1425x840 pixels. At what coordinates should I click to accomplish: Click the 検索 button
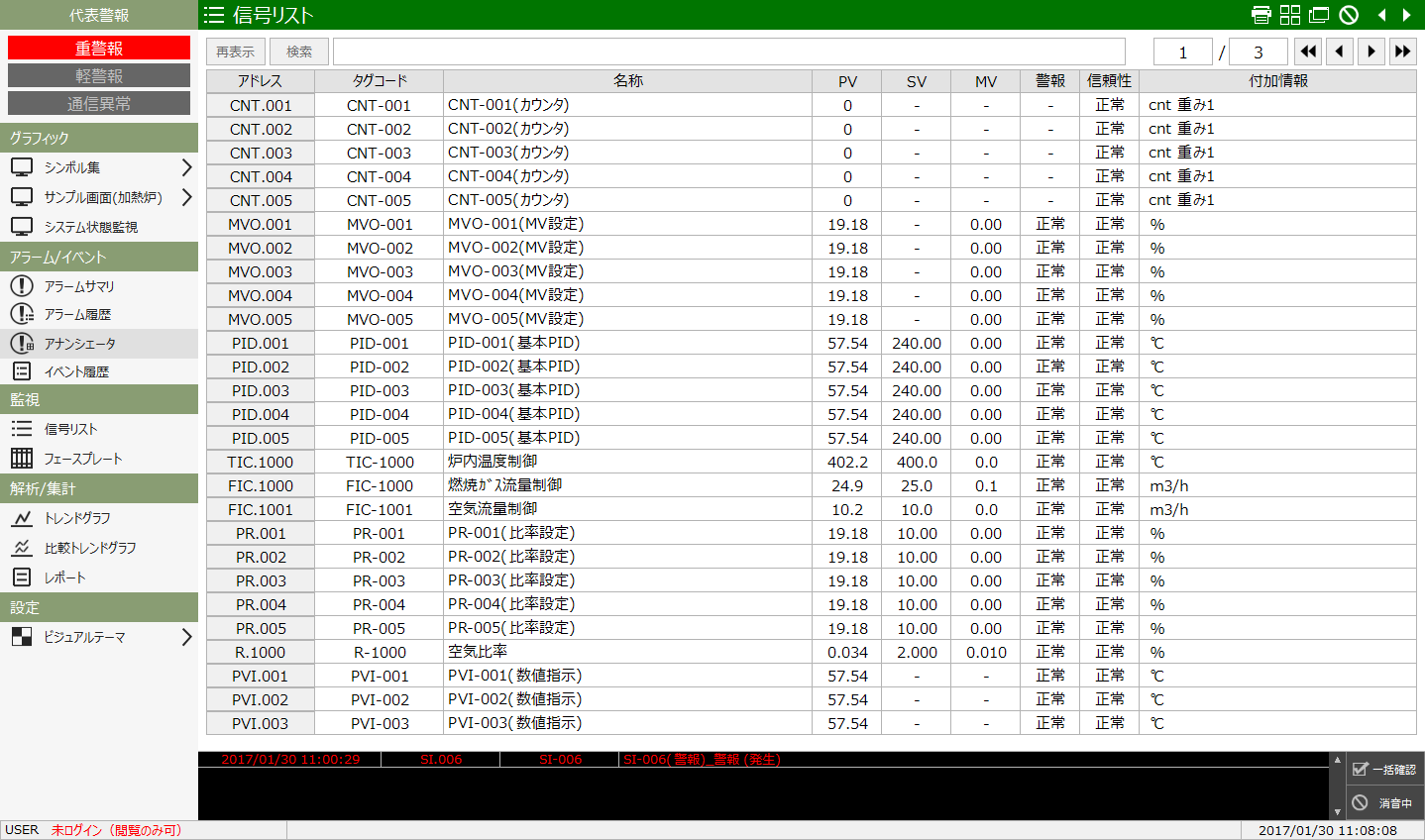point(299,52)
